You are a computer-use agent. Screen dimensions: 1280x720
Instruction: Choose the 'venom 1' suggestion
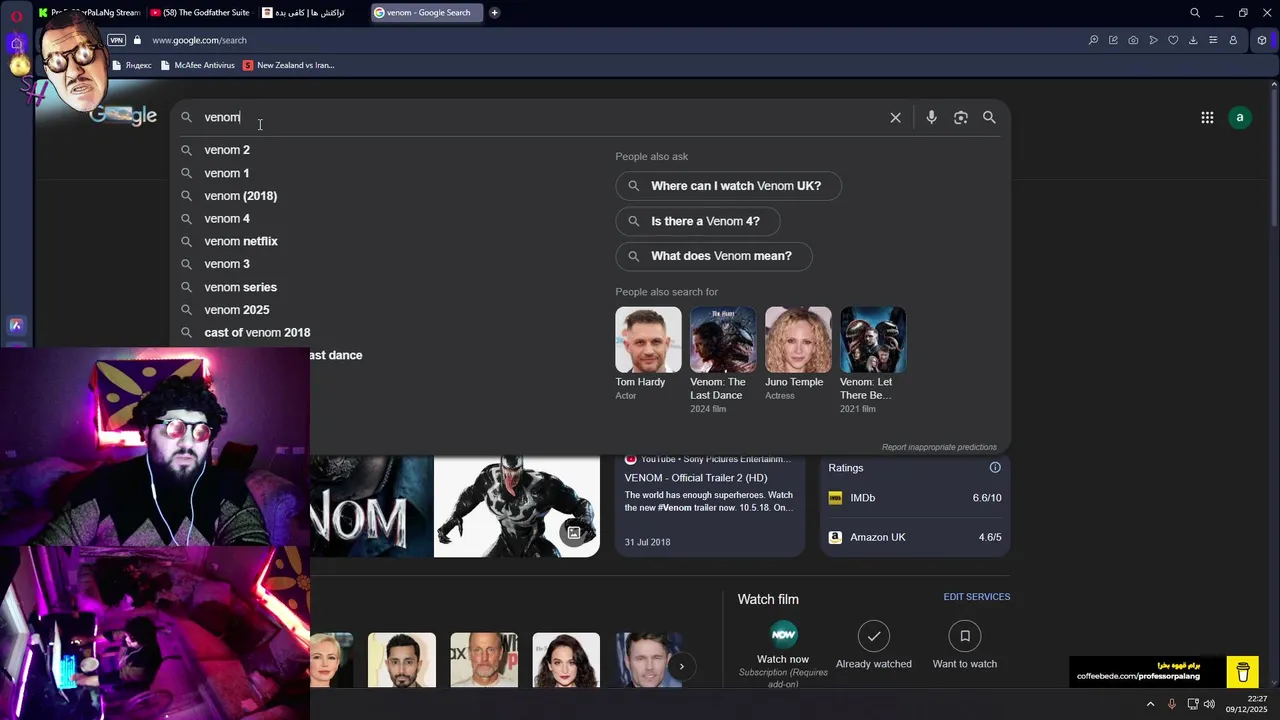227,173
